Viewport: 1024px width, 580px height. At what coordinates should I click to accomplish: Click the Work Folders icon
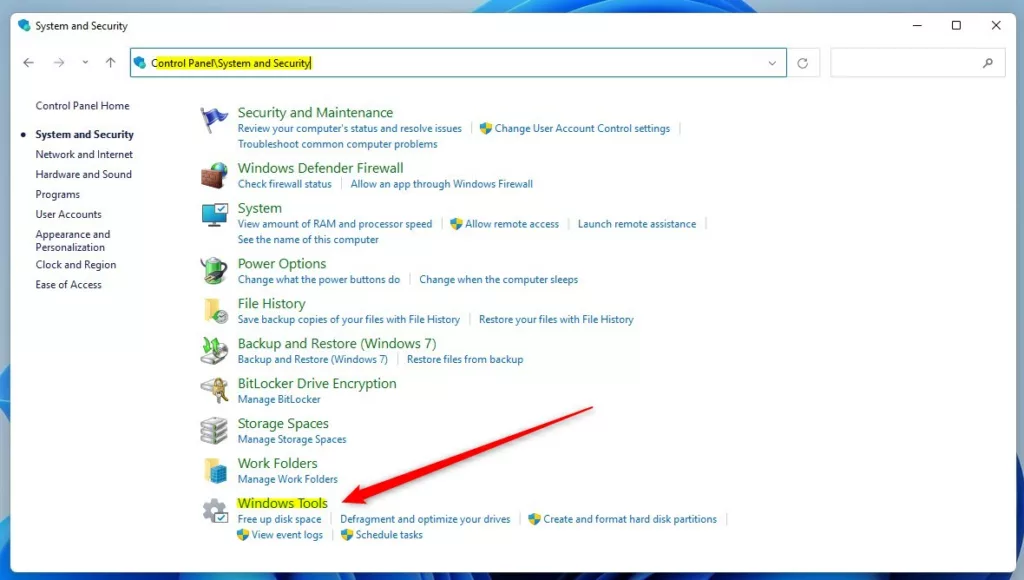coord(215,470)
